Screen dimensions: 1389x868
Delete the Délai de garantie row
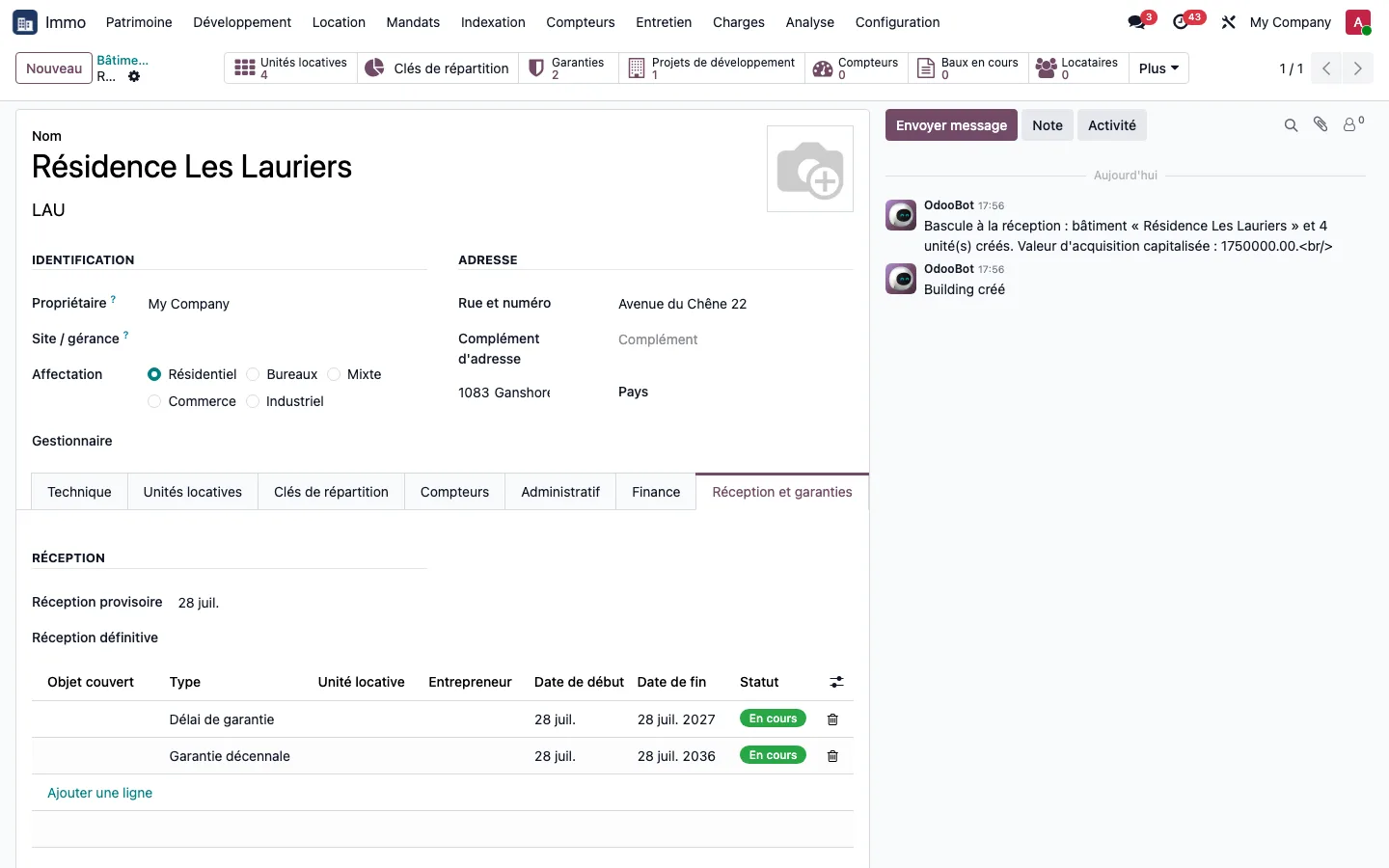832,719
